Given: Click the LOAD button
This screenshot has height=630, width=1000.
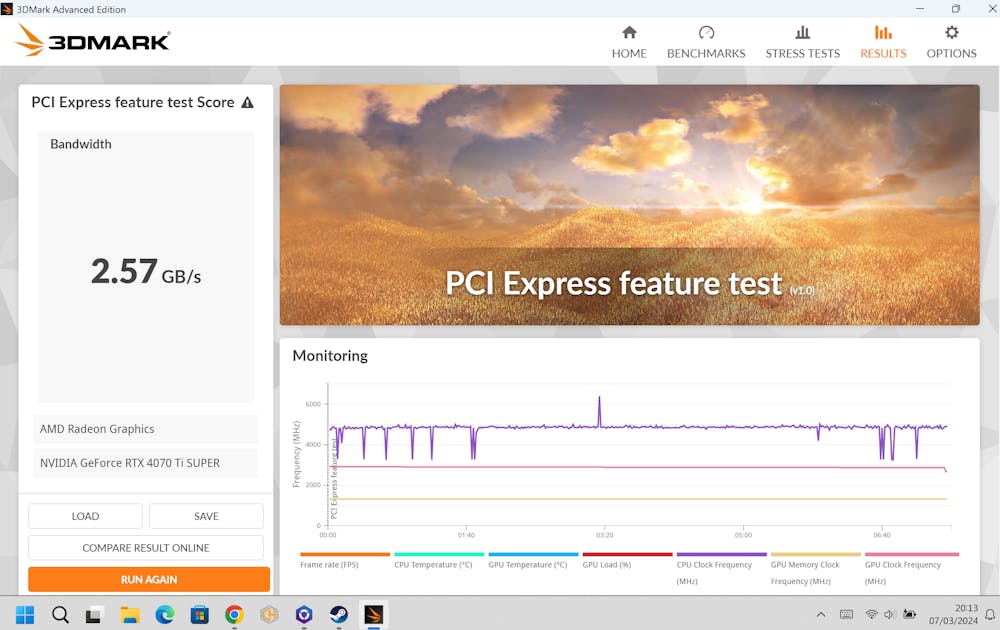Looking at the screenshot, I should tap(85, 516).
